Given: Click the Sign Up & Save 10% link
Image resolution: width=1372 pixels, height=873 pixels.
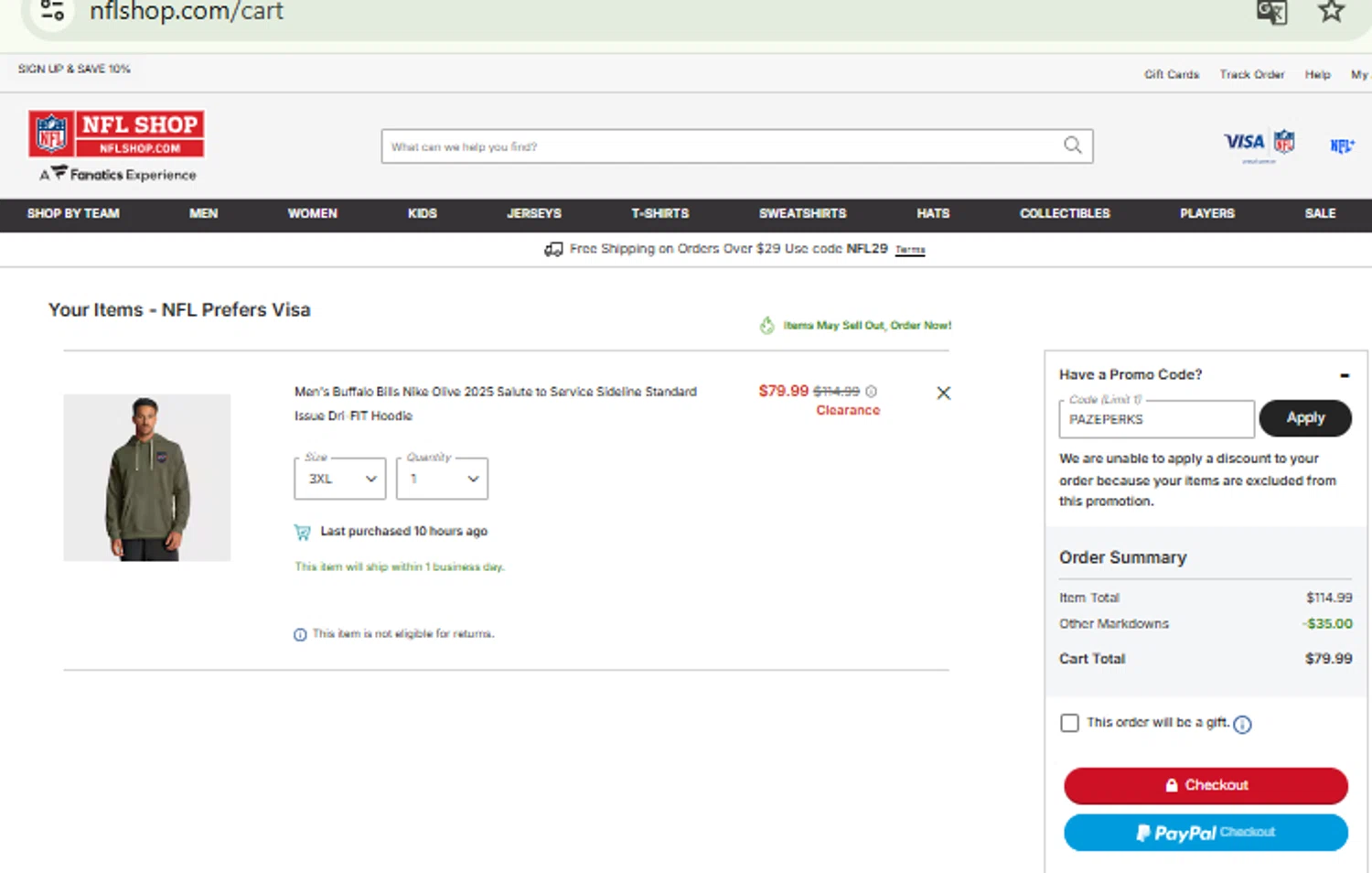Looking at the screenshot, I should (x=74, y=69).
